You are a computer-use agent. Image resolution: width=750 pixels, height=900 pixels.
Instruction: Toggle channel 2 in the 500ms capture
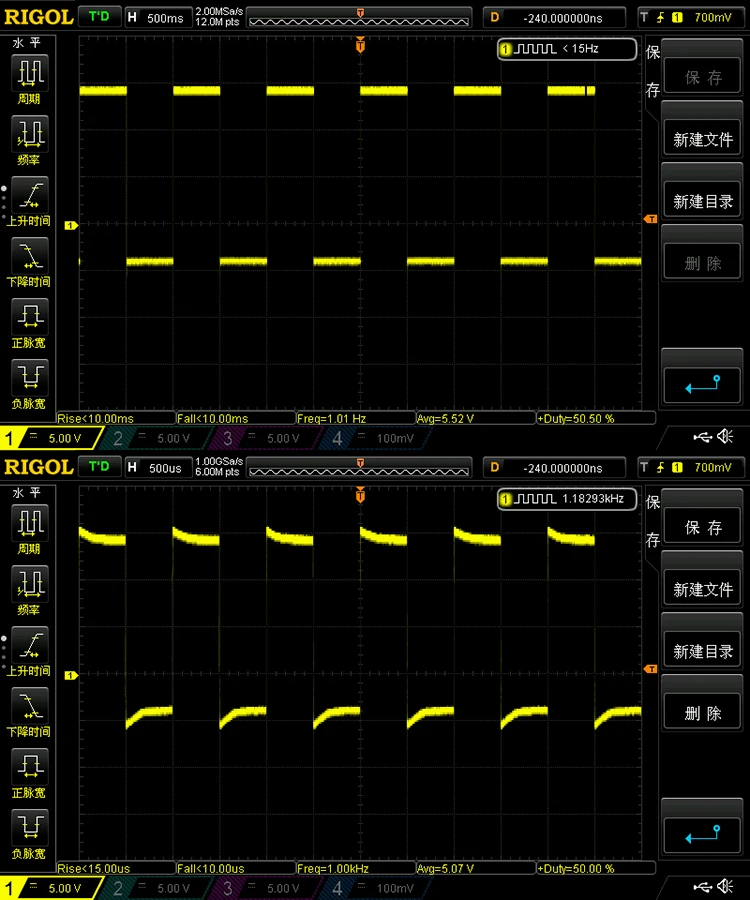click(155, 439)
